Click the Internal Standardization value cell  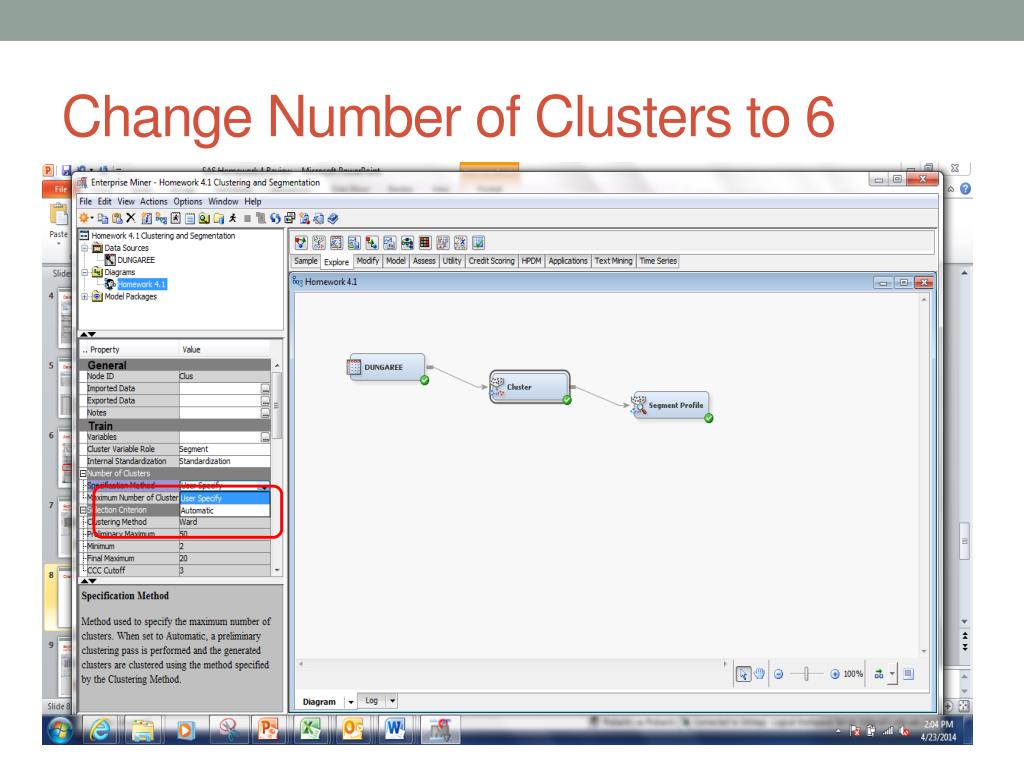(225, 461)
